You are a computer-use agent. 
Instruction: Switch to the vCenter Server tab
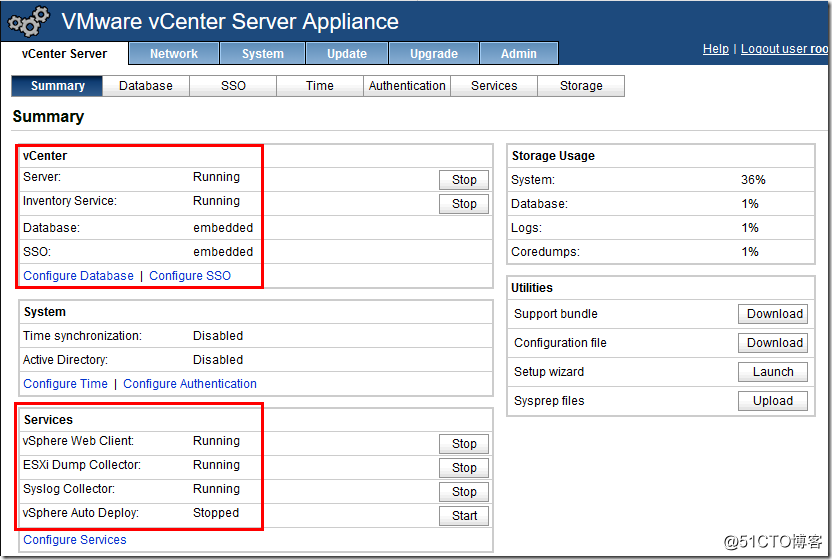[x=64, y=54]
